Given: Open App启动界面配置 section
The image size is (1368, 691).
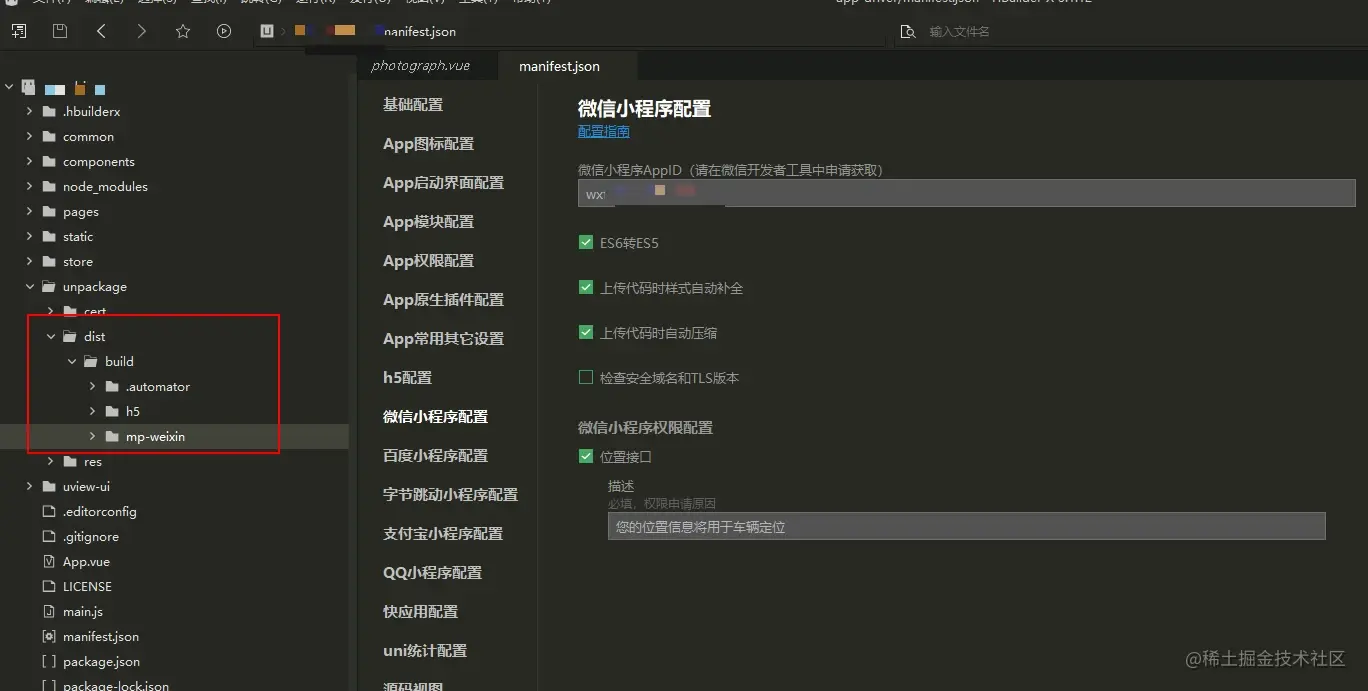Looking at the screenshot, I should pos(443,182).
